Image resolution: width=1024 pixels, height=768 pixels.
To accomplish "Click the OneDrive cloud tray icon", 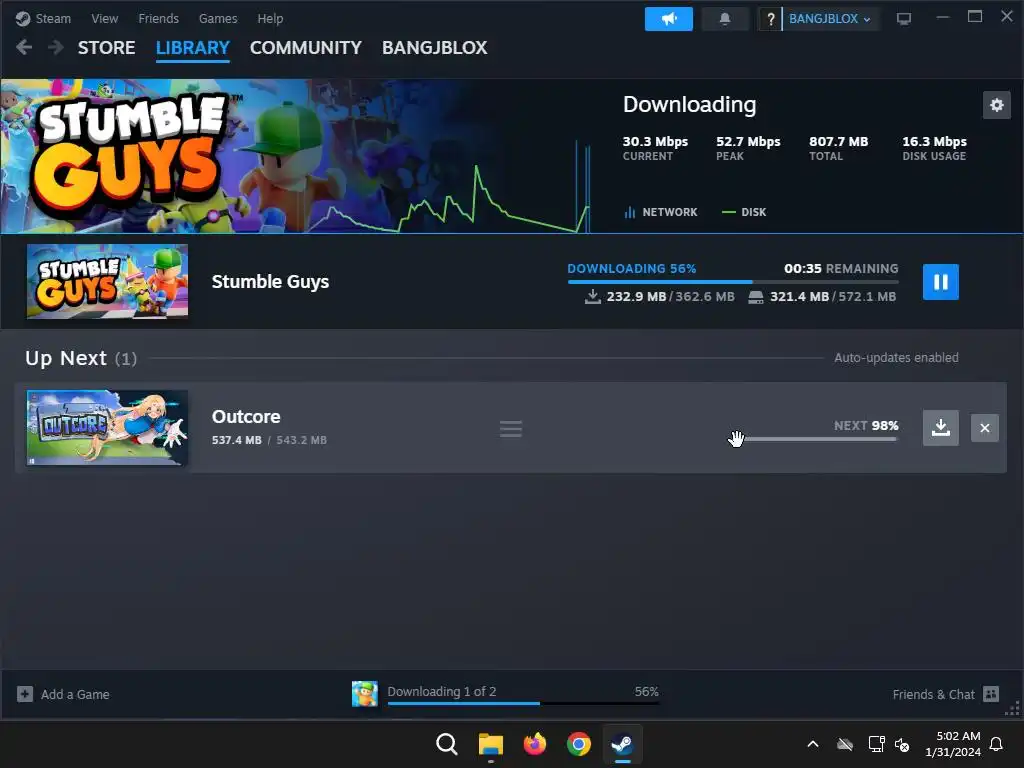I will 845,744.
